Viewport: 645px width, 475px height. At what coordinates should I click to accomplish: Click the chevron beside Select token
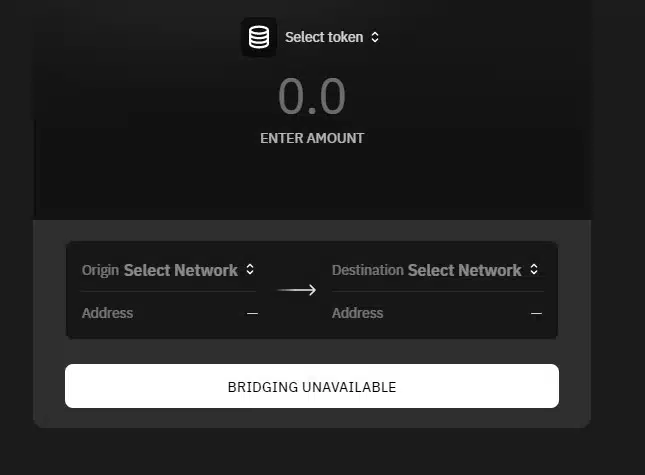375,37
